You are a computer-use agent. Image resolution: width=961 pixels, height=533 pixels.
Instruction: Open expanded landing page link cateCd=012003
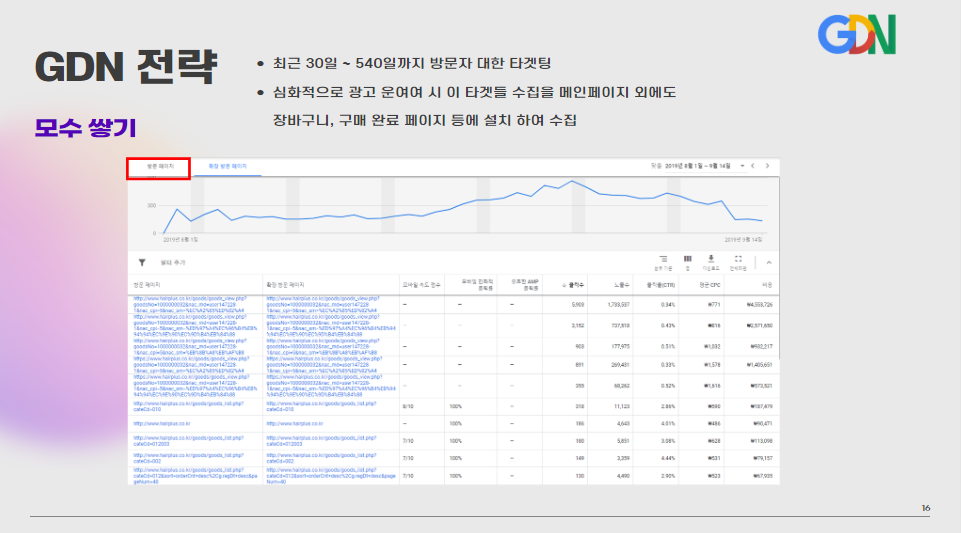321,441
